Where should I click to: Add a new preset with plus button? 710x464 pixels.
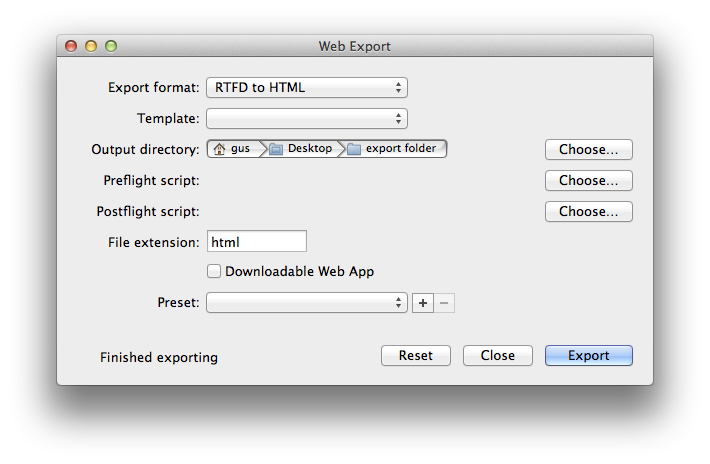422,302
